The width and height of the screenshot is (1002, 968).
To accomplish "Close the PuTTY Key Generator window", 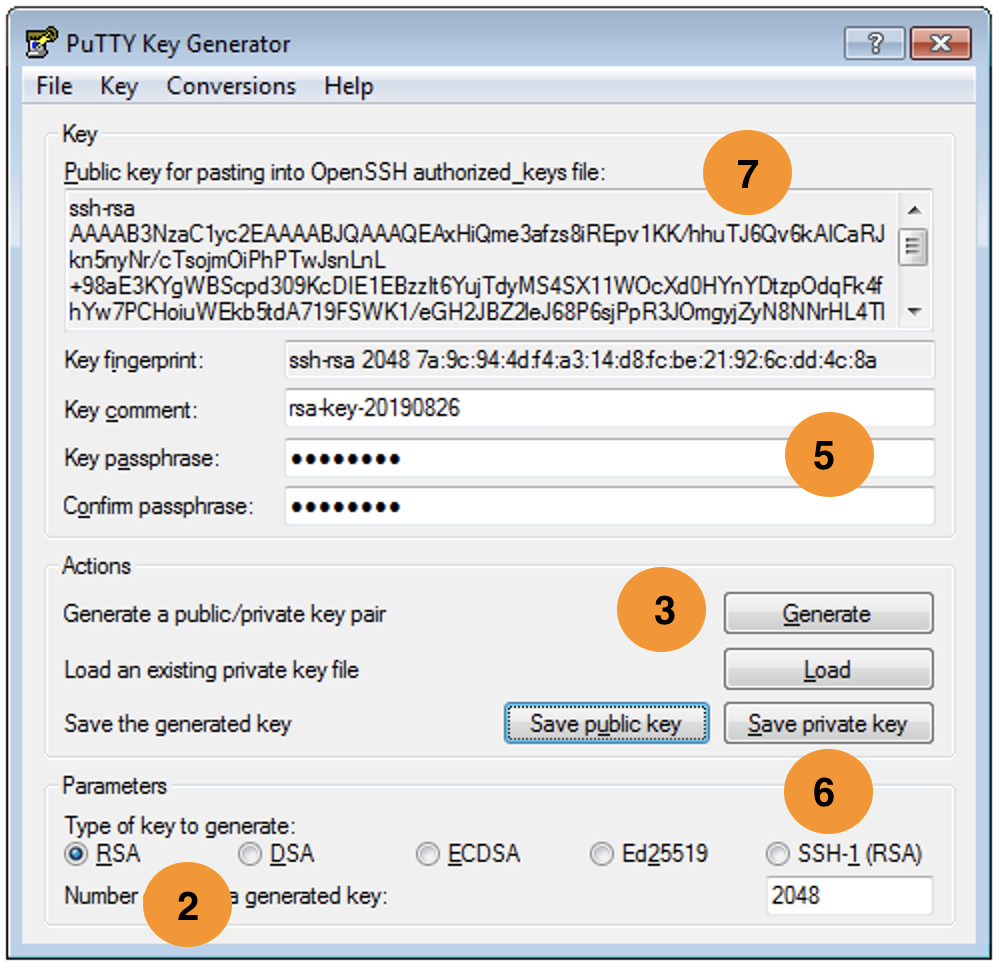I will [x=941, y=43].
